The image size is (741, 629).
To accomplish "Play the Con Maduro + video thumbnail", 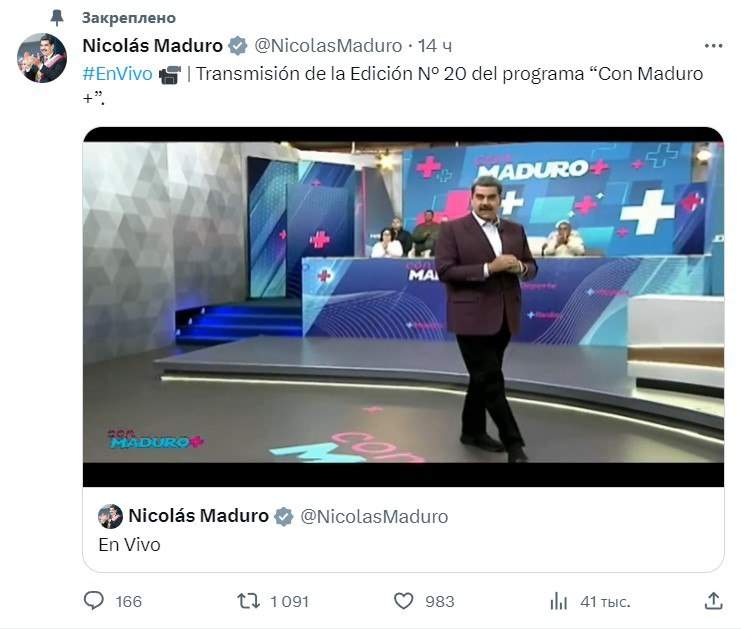I will click(x=403, y=307).
